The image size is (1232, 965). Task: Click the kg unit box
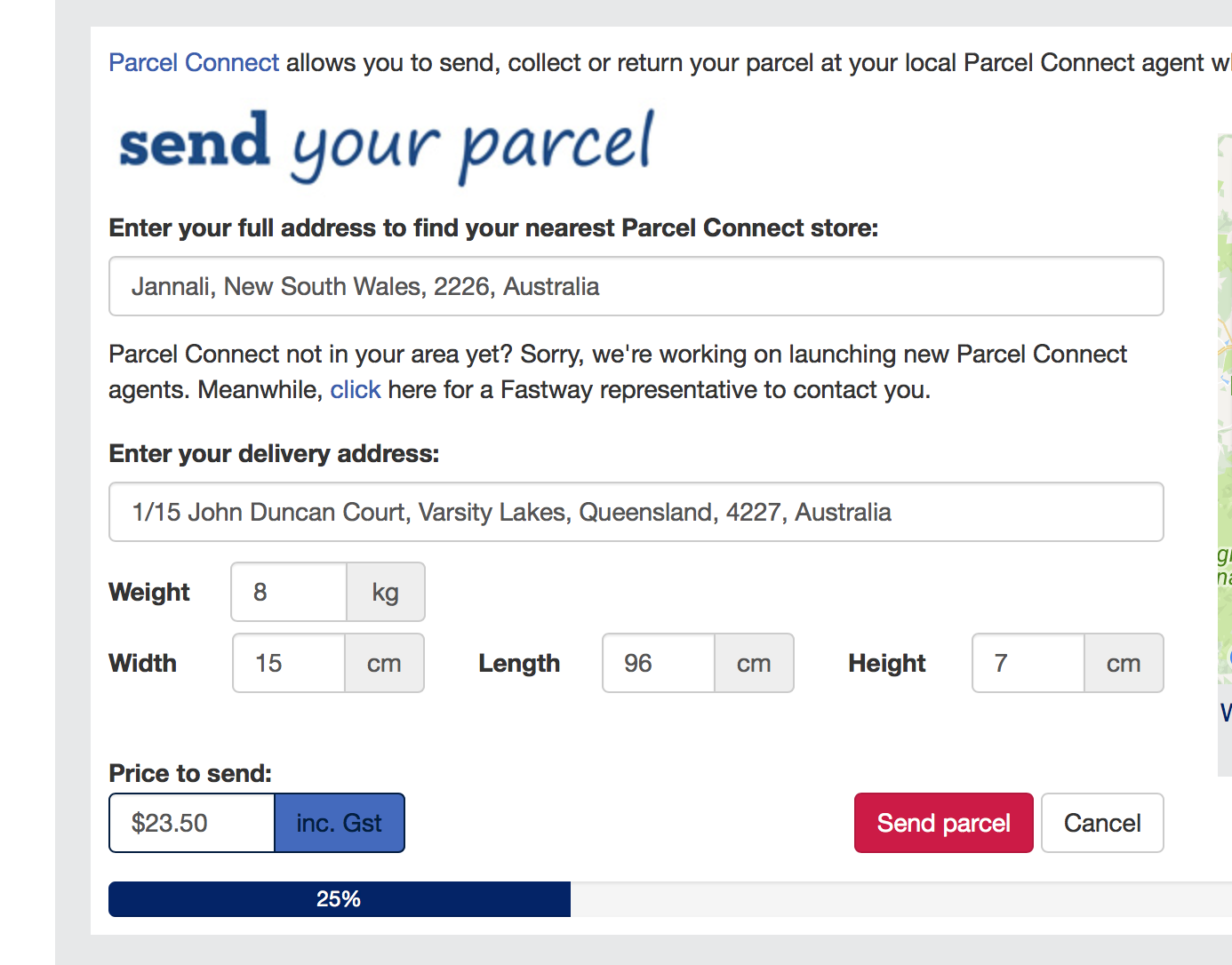click(x=385, y=592)
